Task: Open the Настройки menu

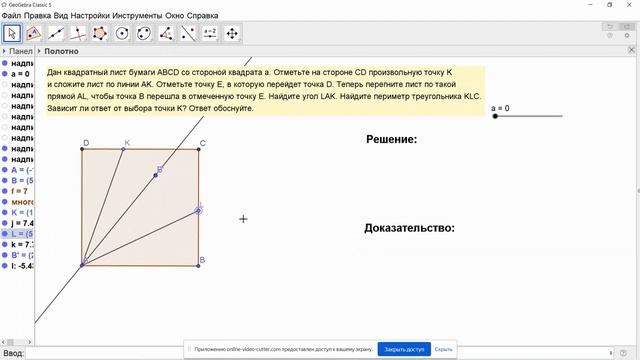Action: tap(90, 16)
